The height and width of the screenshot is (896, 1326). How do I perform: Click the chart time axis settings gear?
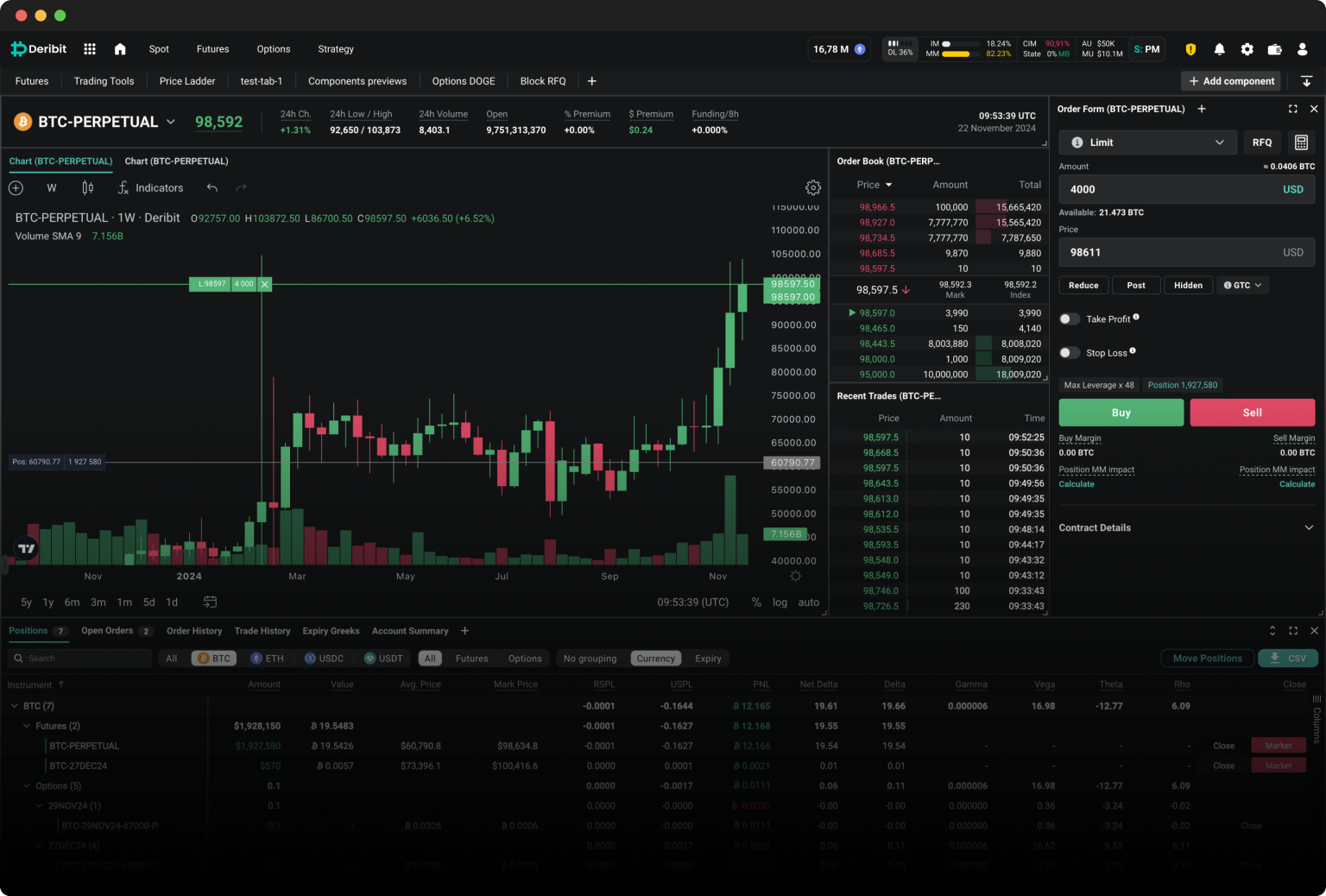pyautogui.click(x=795, y=576)
